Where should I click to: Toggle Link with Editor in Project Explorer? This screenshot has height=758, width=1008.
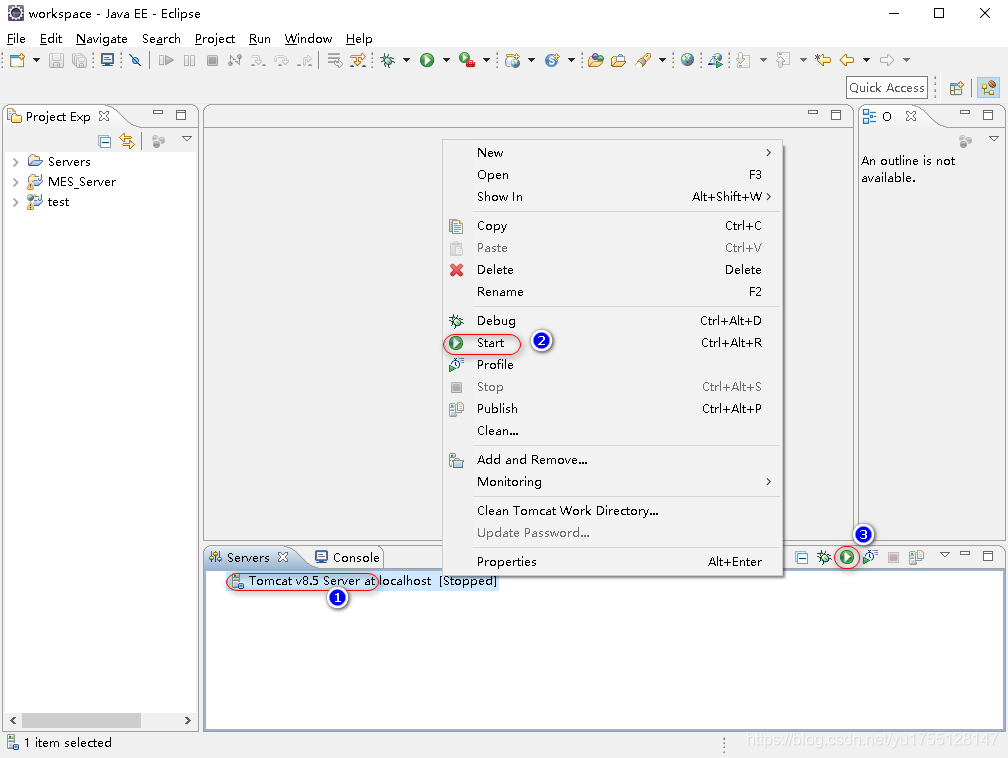click(x=127, y=141)
